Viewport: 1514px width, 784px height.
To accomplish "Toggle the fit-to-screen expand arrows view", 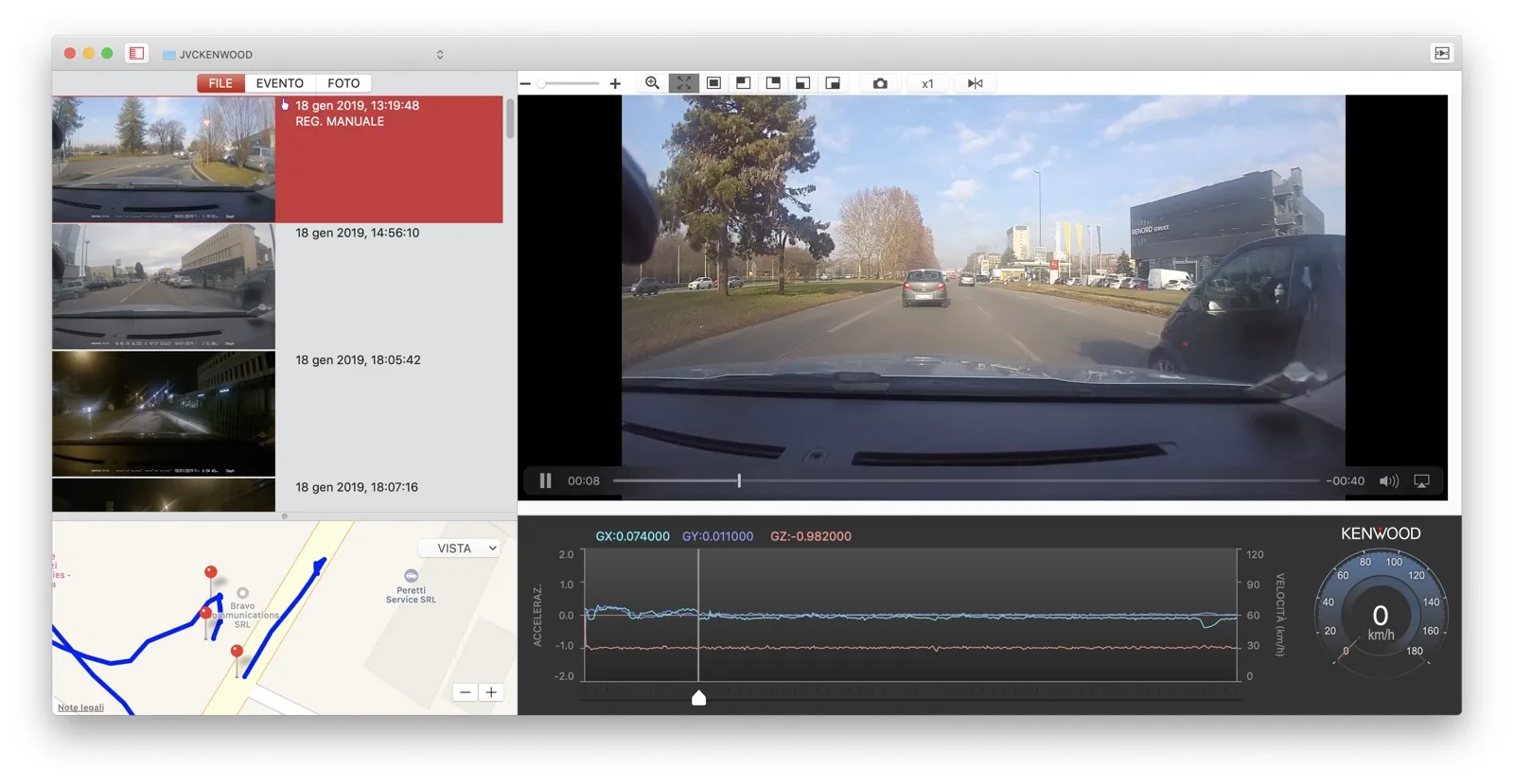I will pos(684,83).
